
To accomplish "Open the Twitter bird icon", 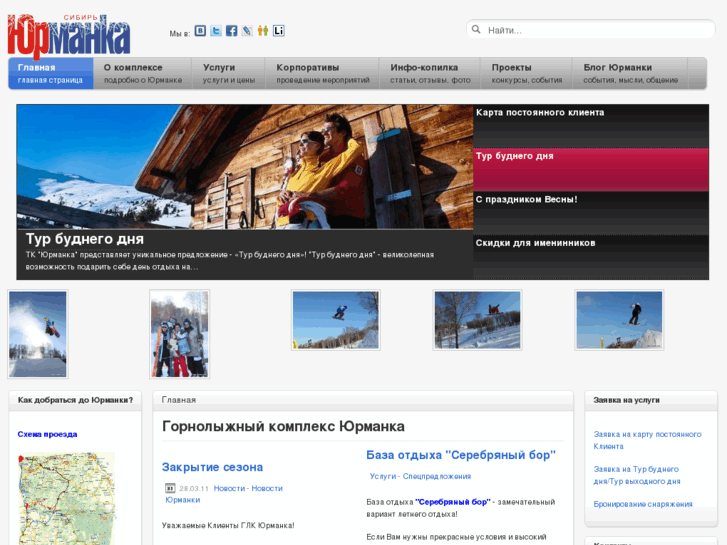I will point(216,31).
